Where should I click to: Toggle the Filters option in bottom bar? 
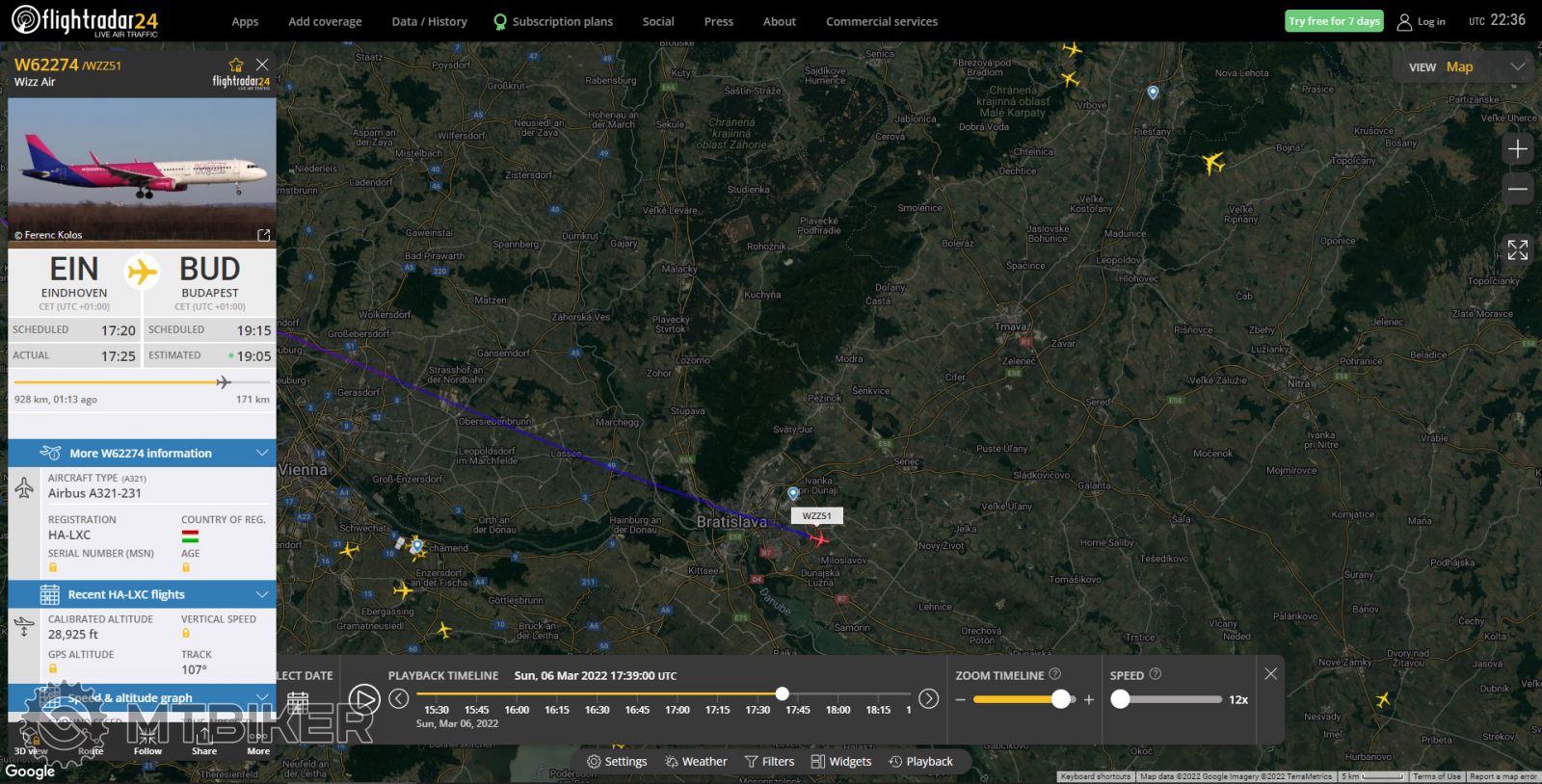769,762
